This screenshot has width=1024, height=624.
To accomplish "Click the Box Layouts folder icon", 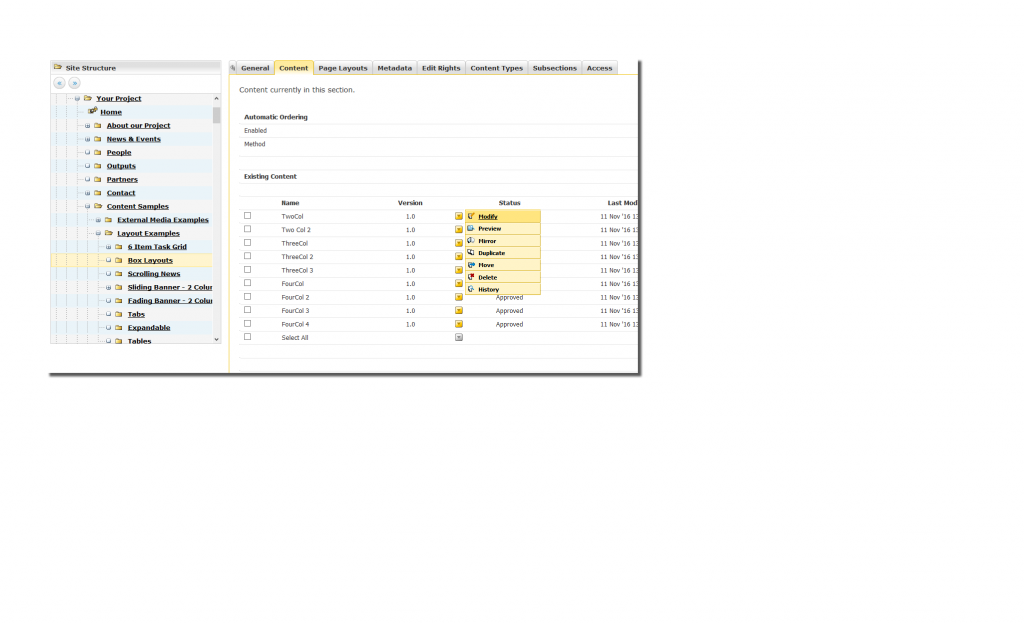I will pos(118,260).
